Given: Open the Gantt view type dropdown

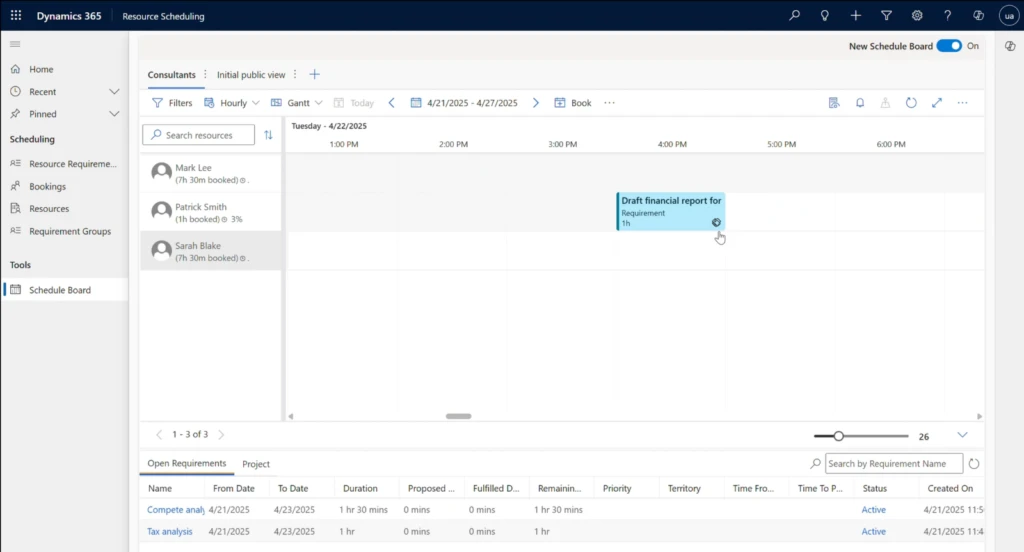Looking at the screenshot, I should click(x=297, y=103).
